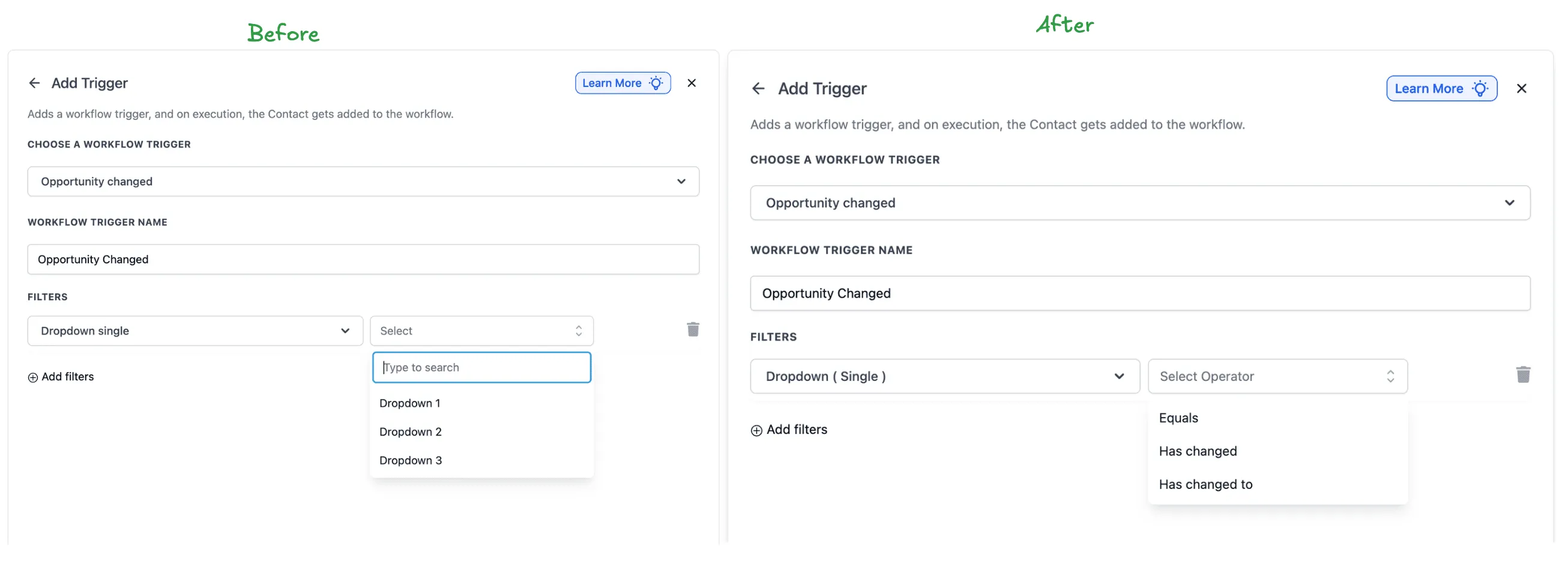Click inside the Type to search field
1568x564 pixels.
pyautogui.click(x=481, y=367)
